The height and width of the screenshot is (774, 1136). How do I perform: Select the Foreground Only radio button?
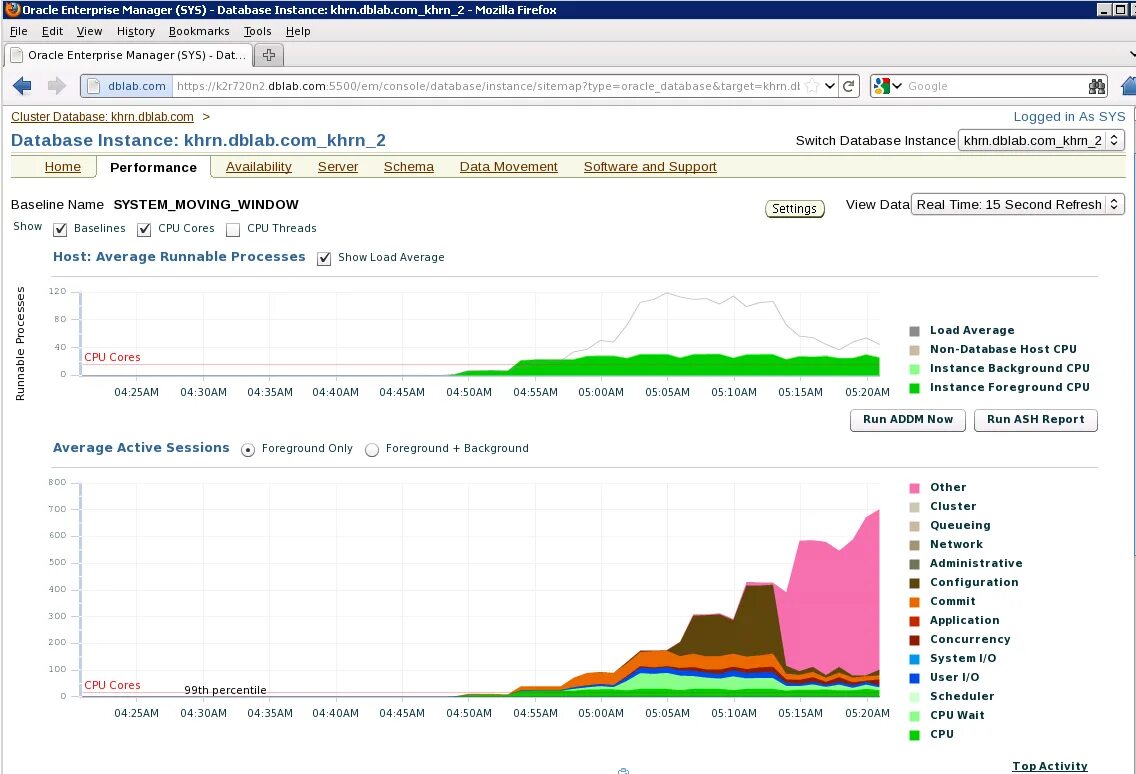(x=248, y=450)
